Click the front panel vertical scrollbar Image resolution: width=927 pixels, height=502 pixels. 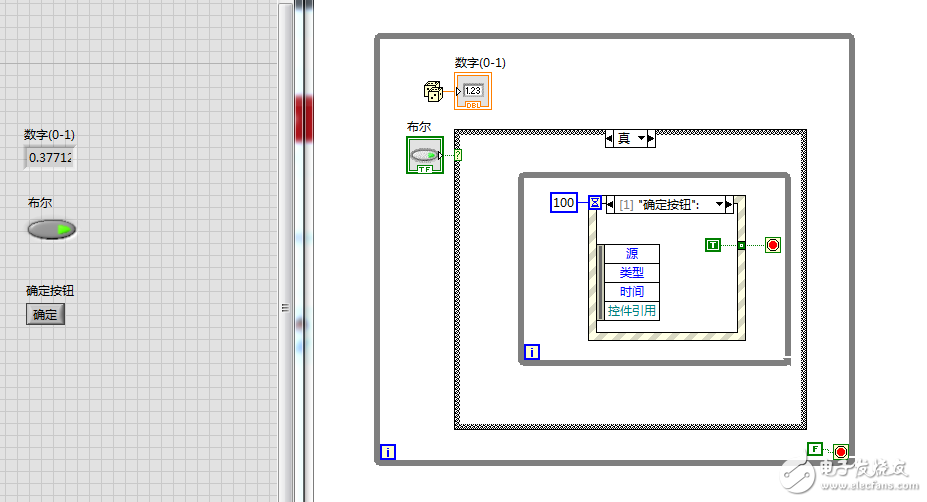285,251
